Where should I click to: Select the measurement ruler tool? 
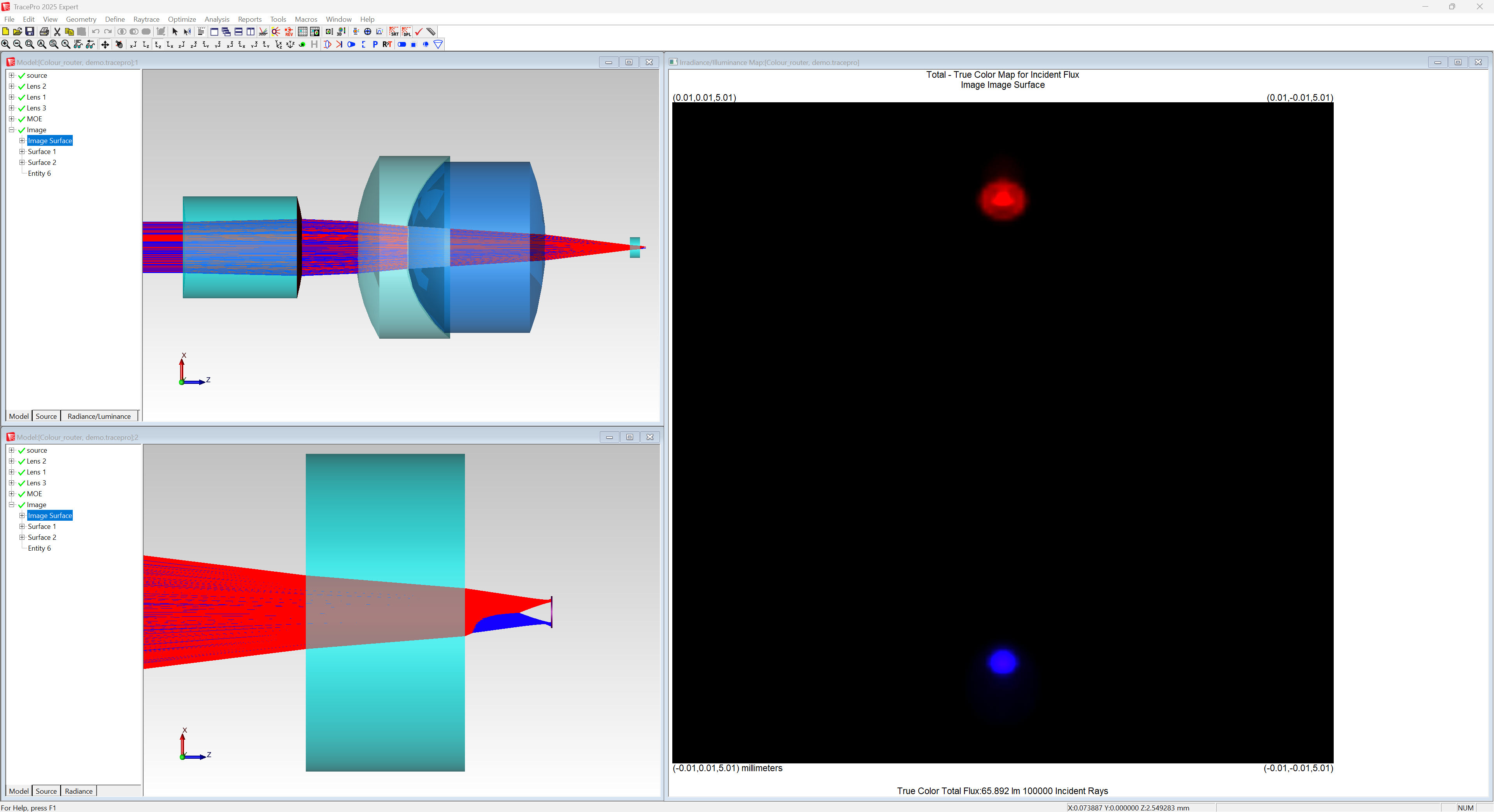431,32
